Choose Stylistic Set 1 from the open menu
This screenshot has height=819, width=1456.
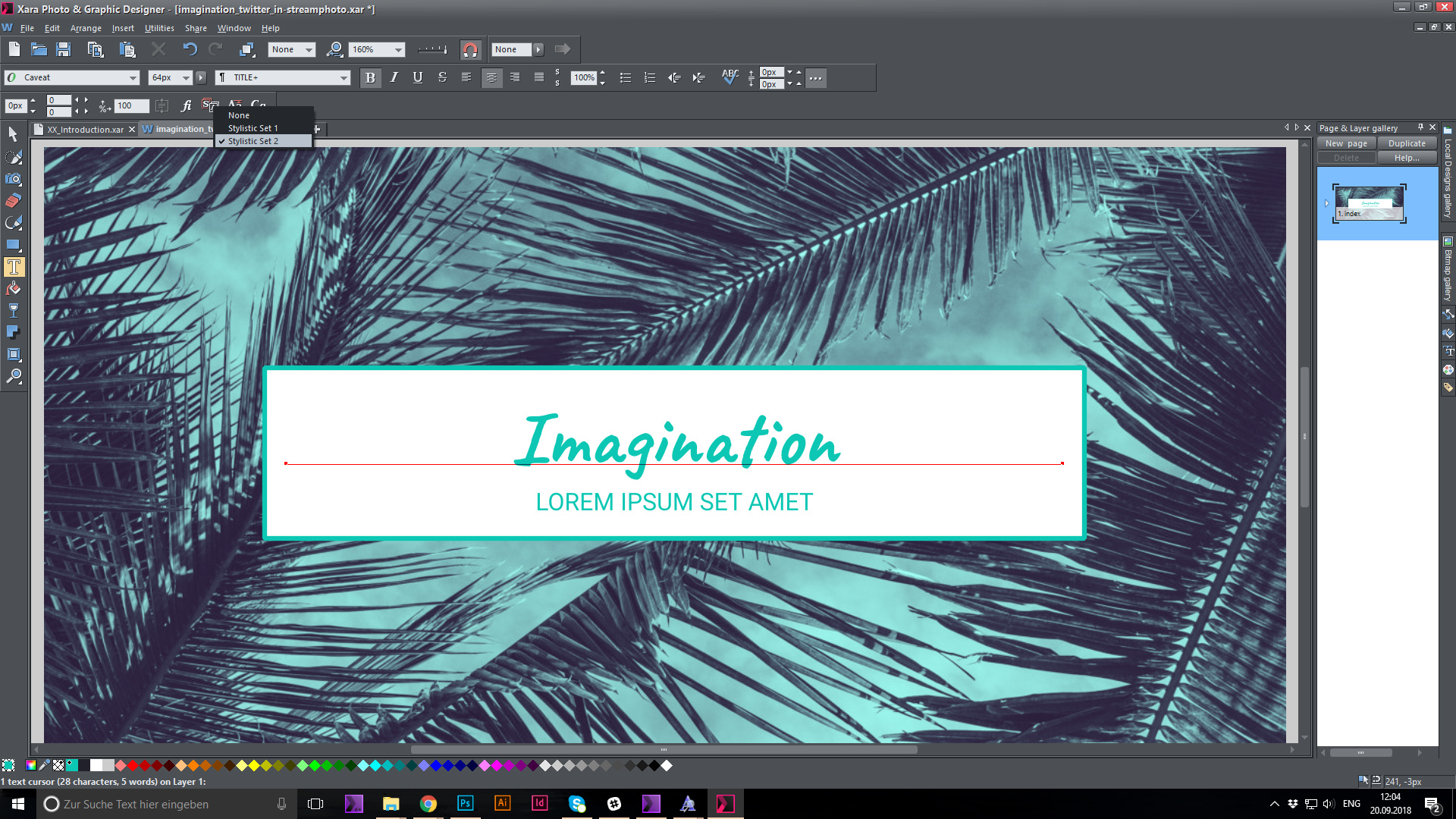(x=253, y=127)
